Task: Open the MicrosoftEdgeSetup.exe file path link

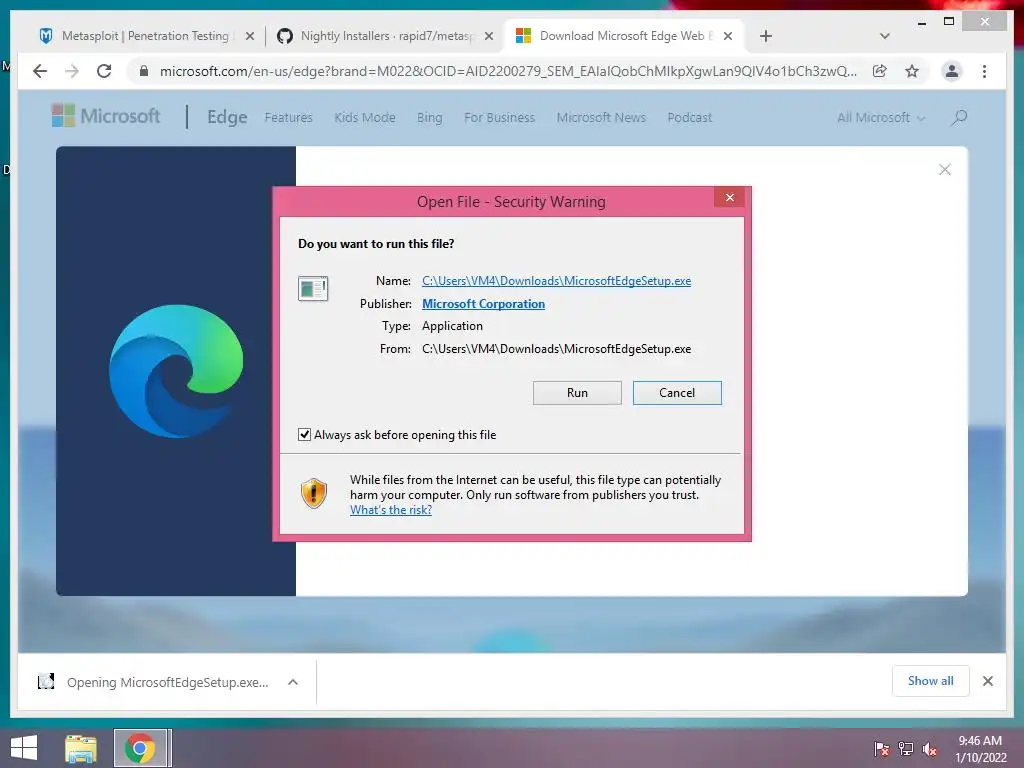Action: (x=556, y=281)
